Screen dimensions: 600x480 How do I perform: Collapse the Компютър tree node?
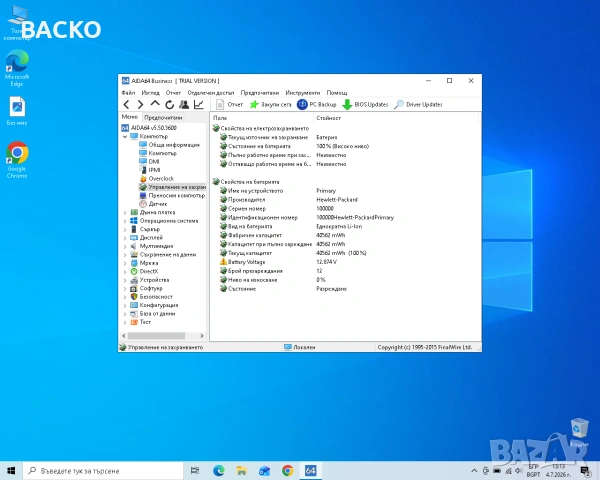pos(125,136)
